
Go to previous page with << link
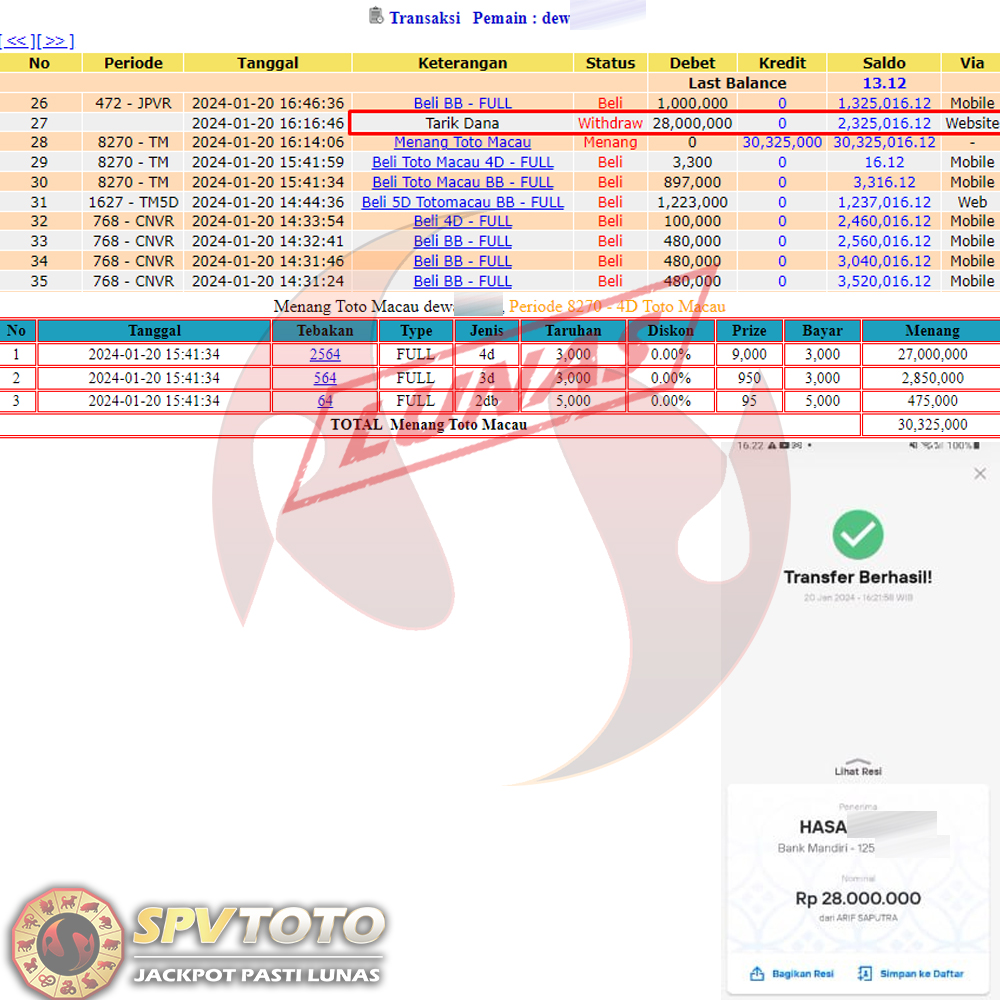click(x=17, y=41)
